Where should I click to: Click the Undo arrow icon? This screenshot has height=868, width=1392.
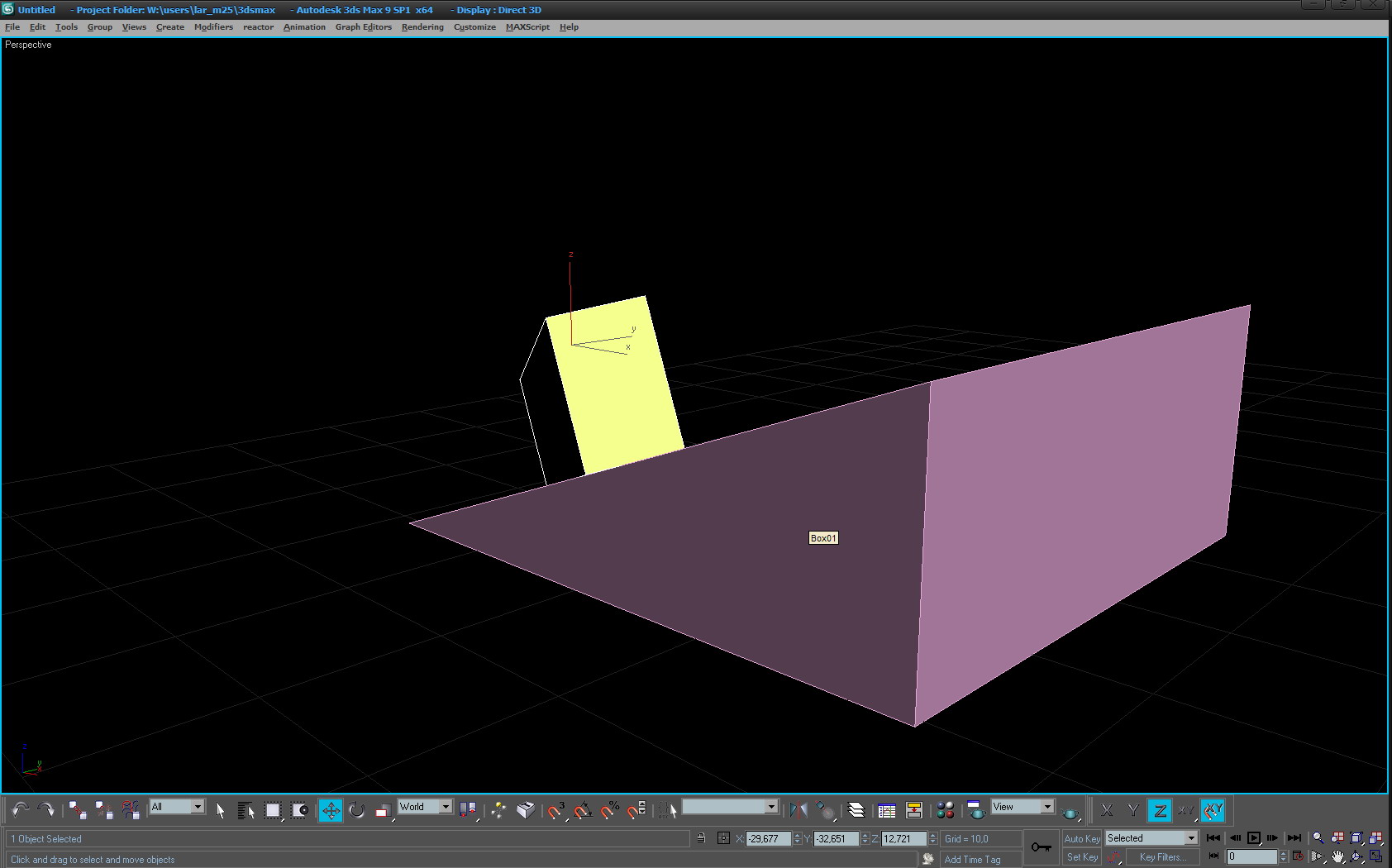[21, 810]
